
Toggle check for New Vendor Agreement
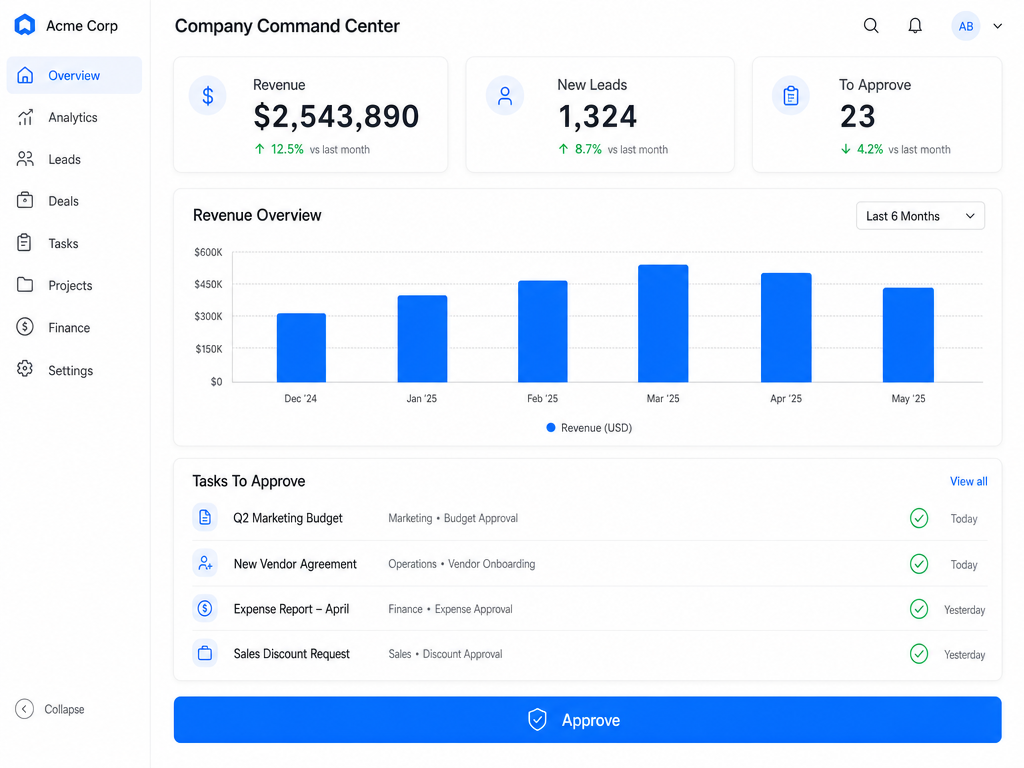click(919, 564)
